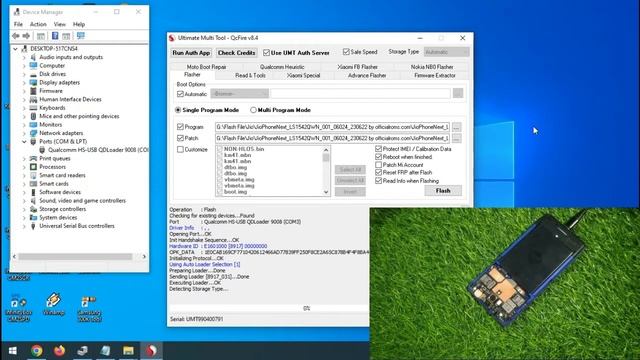Image resolution: width=640 pixels, height=360 pixels.
Task: Switch to Firmware Extractor tab
Action: [x=435, y=76]
